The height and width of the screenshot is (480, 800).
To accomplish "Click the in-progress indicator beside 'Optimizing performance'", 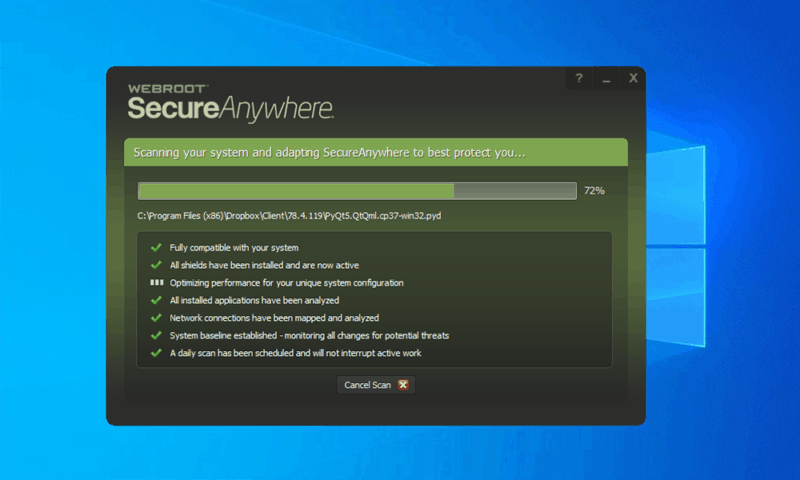I will coord(157,282).
